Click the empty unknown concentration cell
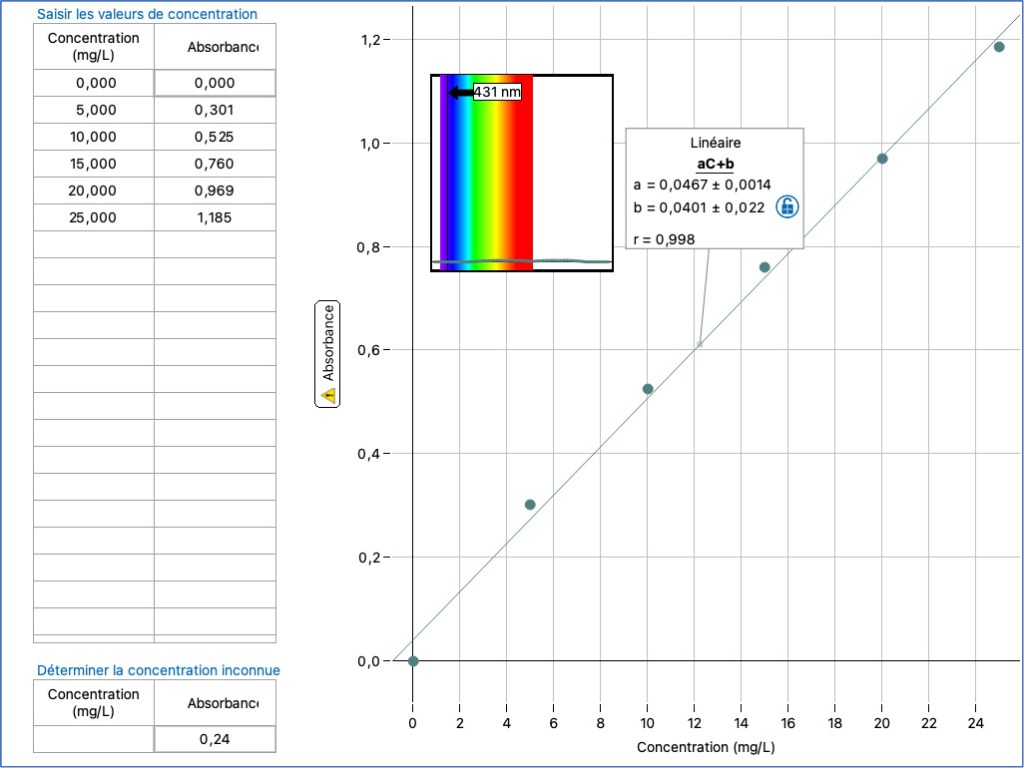This screenshot has height=768, width=1024. point(94,739)
